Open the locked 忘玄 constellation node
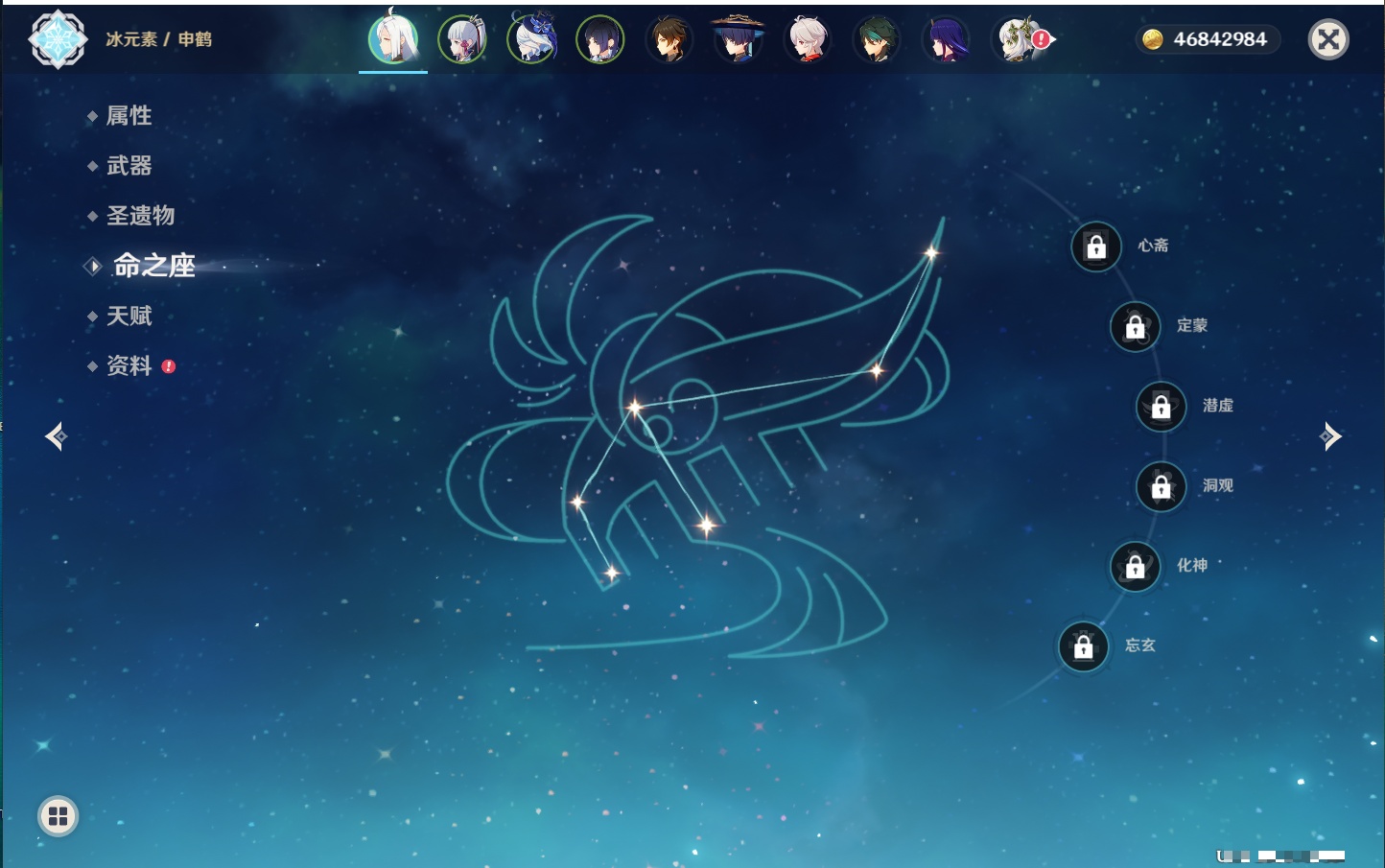1385x868 pixels. [1084, 646]
